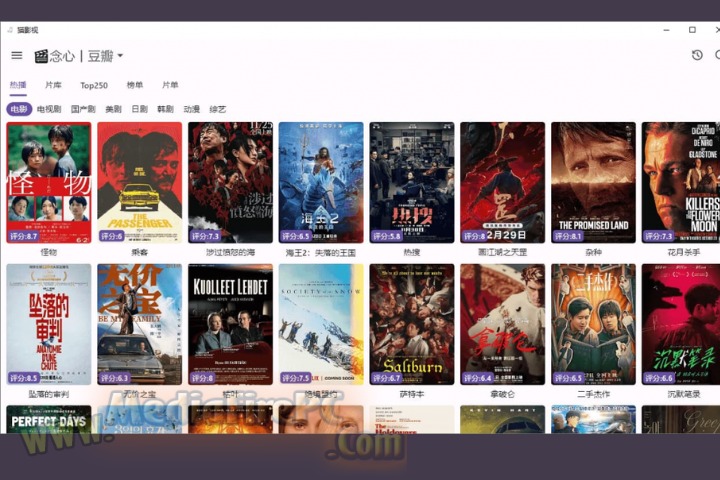Open the 热搜 movie poster
The image size is (720, 480).
click(x=412, y=182)
